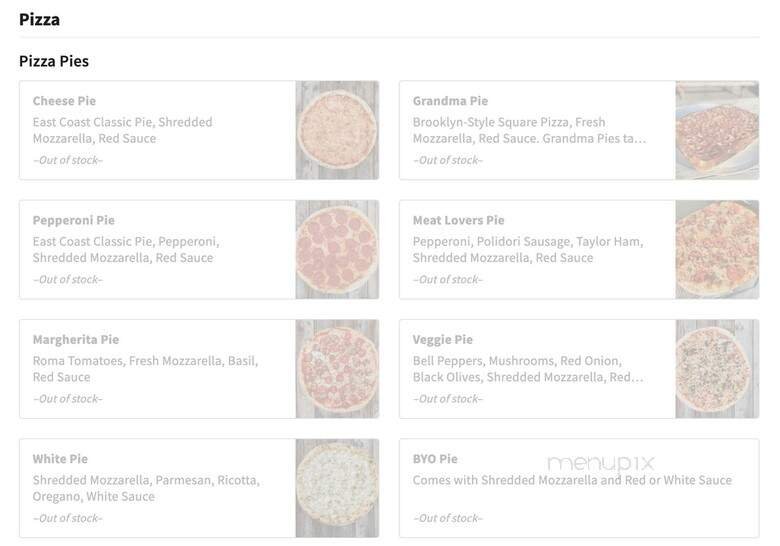Screen dimensions: 780x546
Task: Select the Veggie Pie ingredients description
Action: [x=527, y=369]
